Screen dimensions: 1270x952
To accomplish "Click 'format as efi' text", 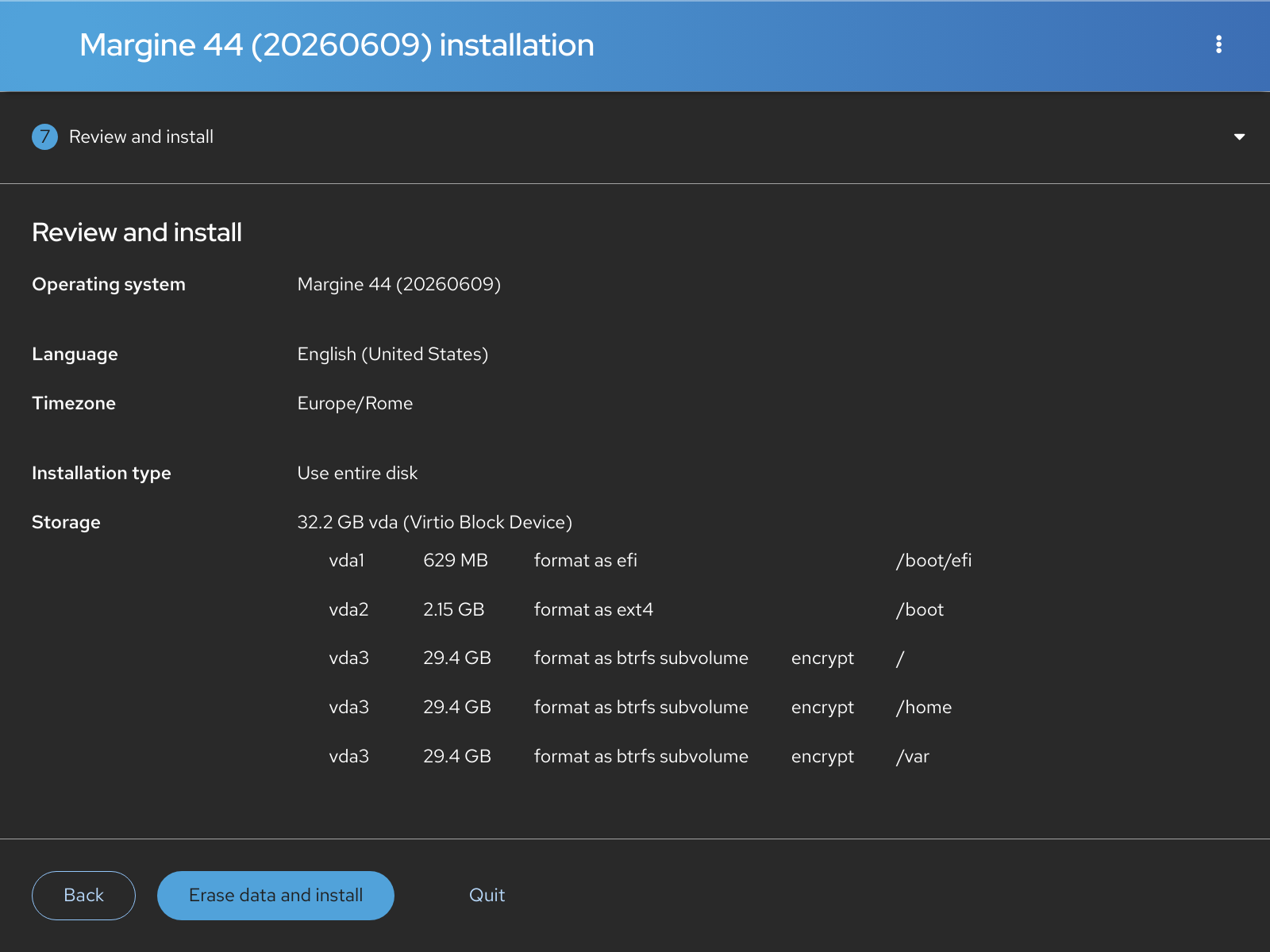I will 585,560.
